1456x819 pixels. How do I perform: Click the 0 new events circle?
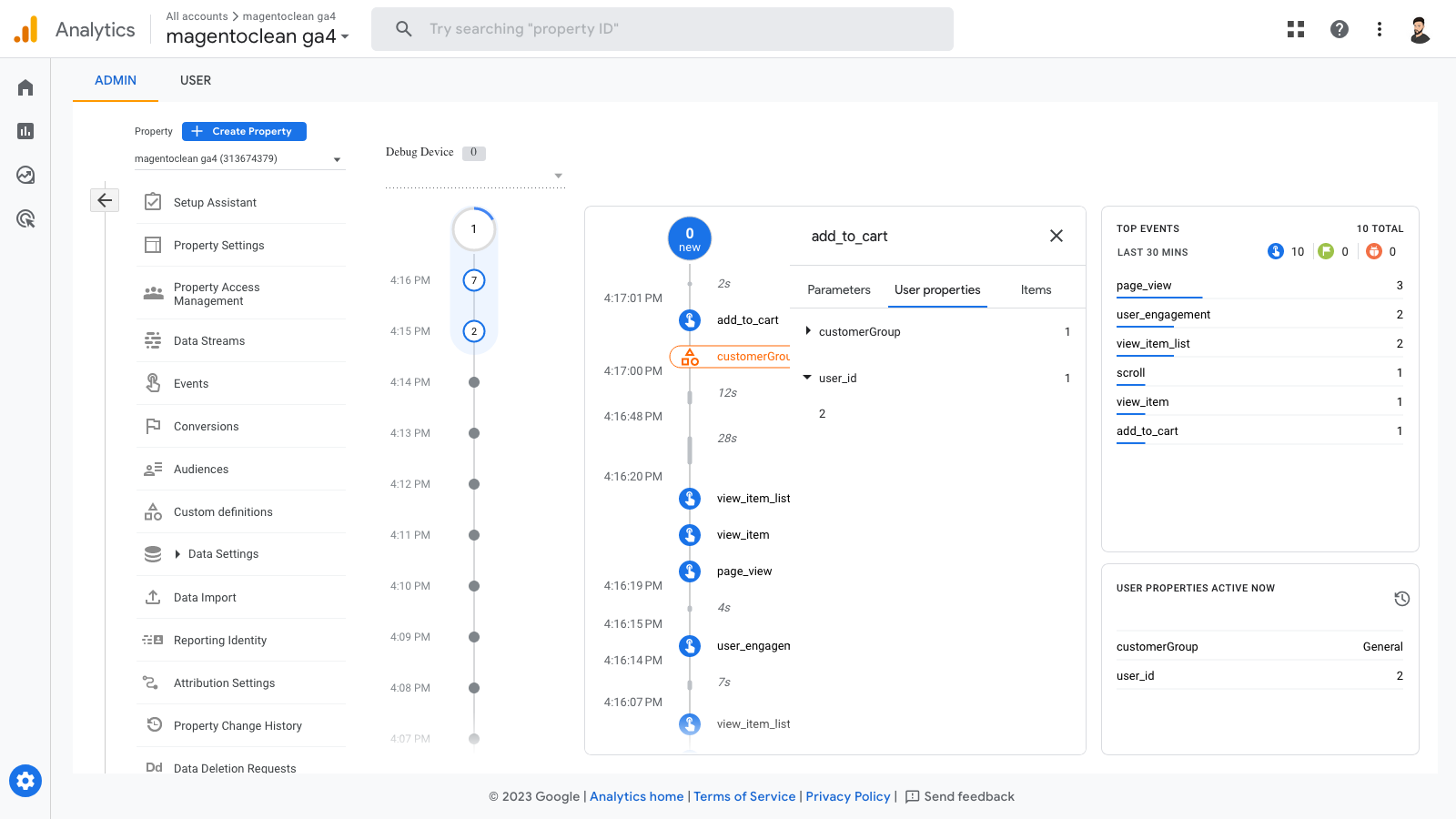click(690, 238)
